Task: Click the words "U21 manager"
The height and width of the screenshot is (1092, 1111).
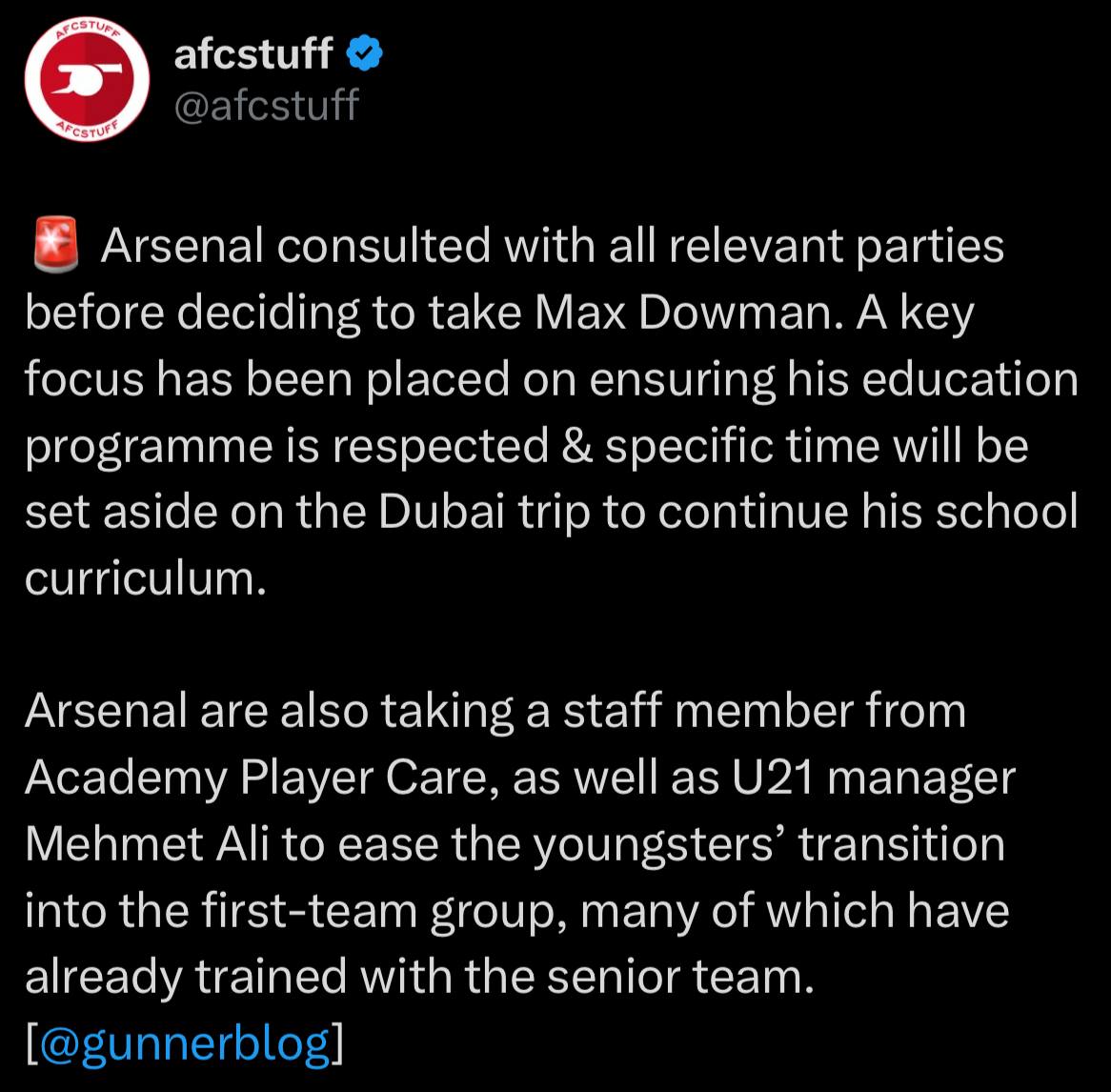Action: pyautogui.click(x=873, y=779)
